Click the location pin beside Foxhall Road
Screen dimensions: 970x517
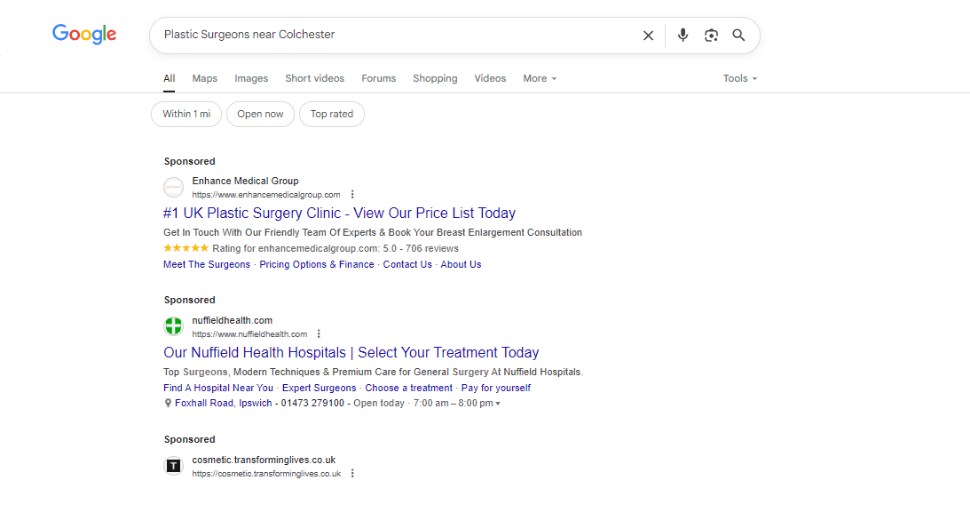point(168,403)
